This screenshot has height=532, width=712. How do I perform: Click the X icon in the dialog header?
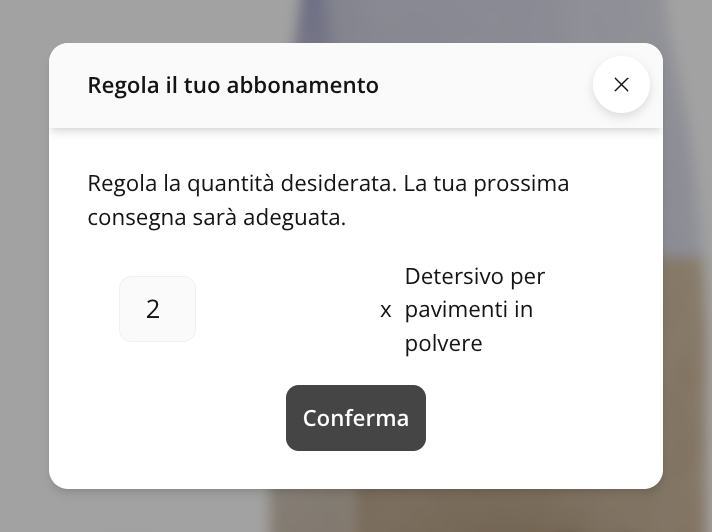point(621,85)
